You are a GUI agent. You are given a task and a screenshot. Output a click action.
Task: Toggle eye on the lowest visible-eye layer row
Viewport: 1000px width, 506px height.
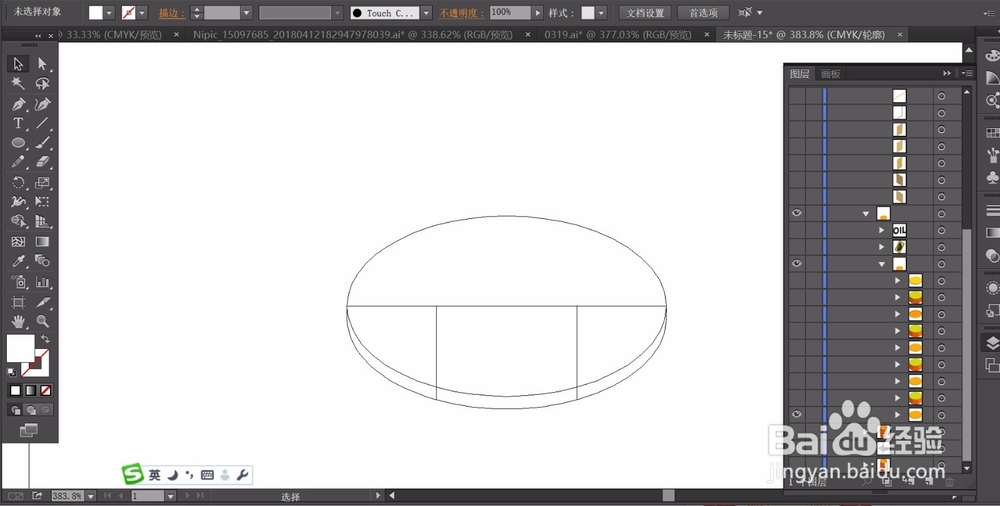[797, 415]
